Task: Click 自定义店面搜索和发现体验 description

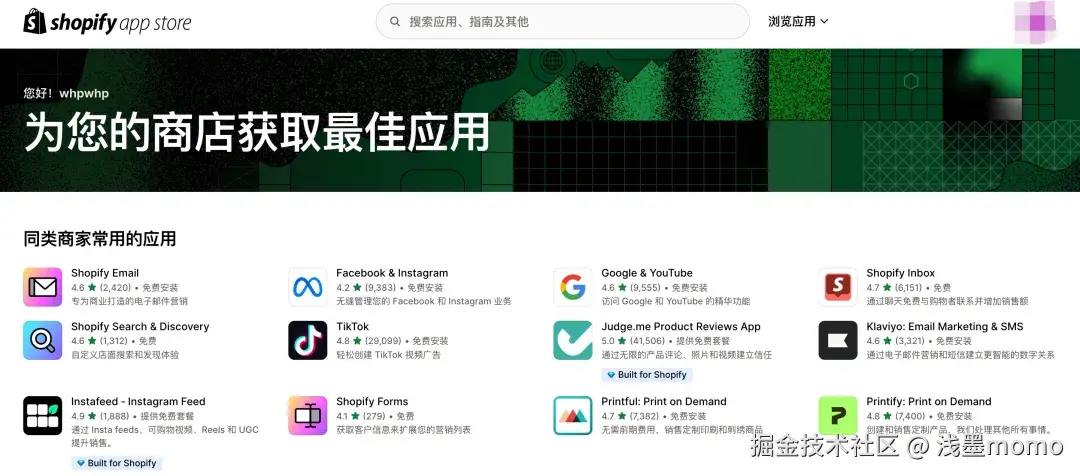Action: (x=125, y=355)
